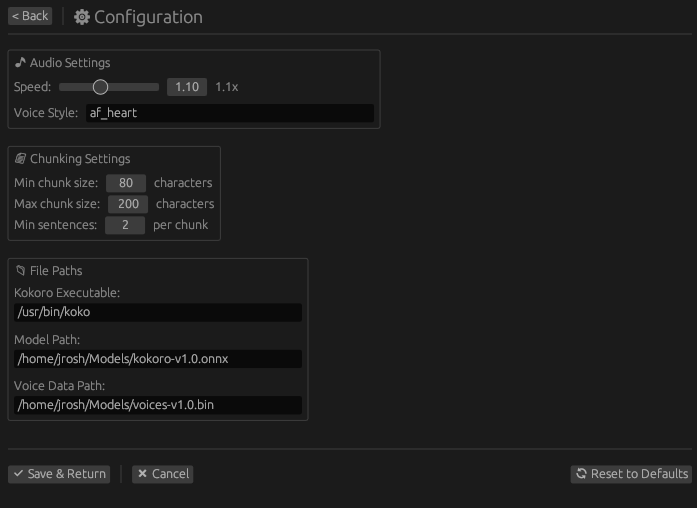The height and width of the screenshot is (508, 697).
Task: Click the Speed slider handle
Action: pyautogui.click(x=100, y=87)
